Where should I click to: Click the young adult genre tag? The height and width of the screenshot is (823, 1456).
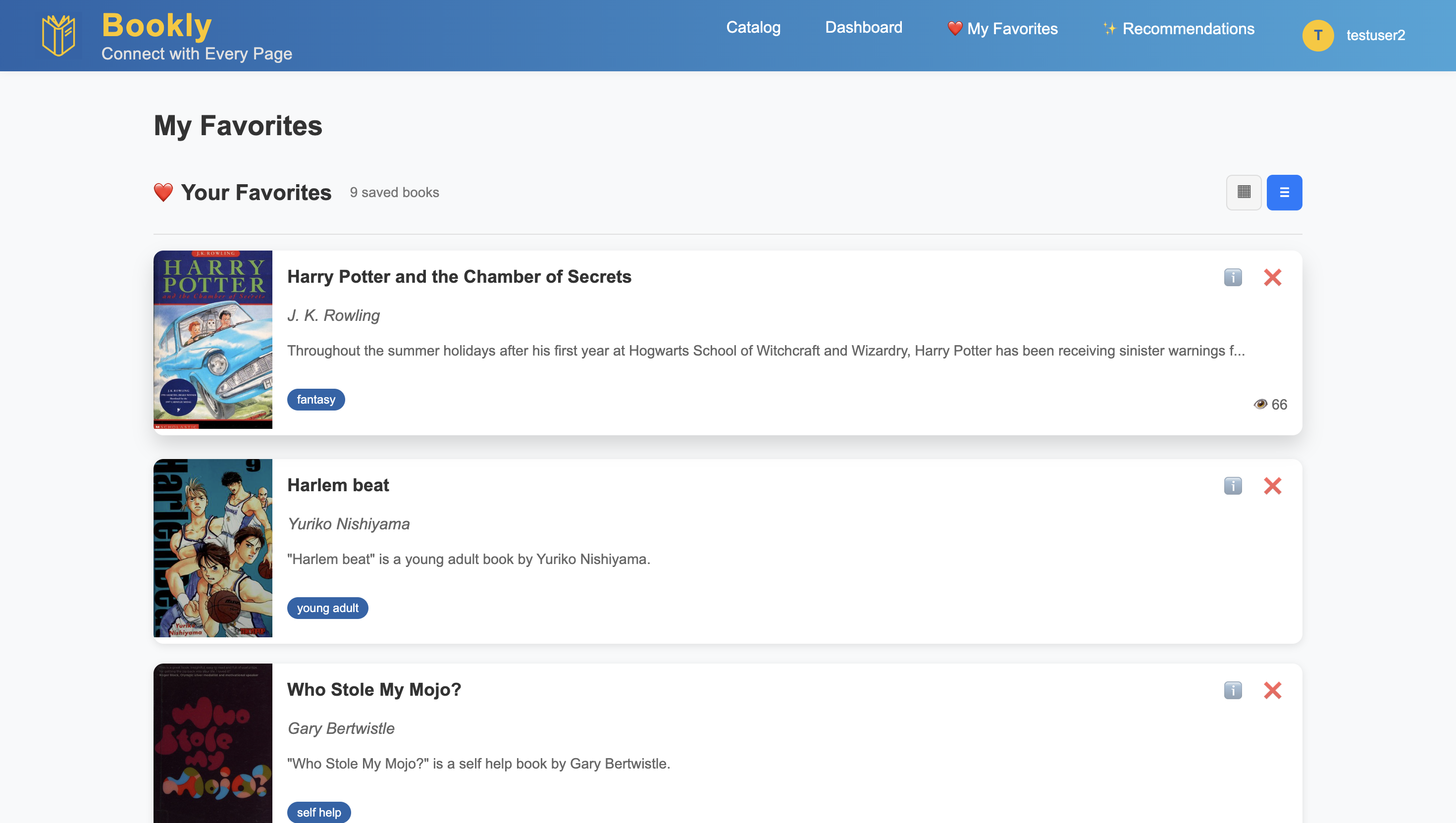[327, 608]
